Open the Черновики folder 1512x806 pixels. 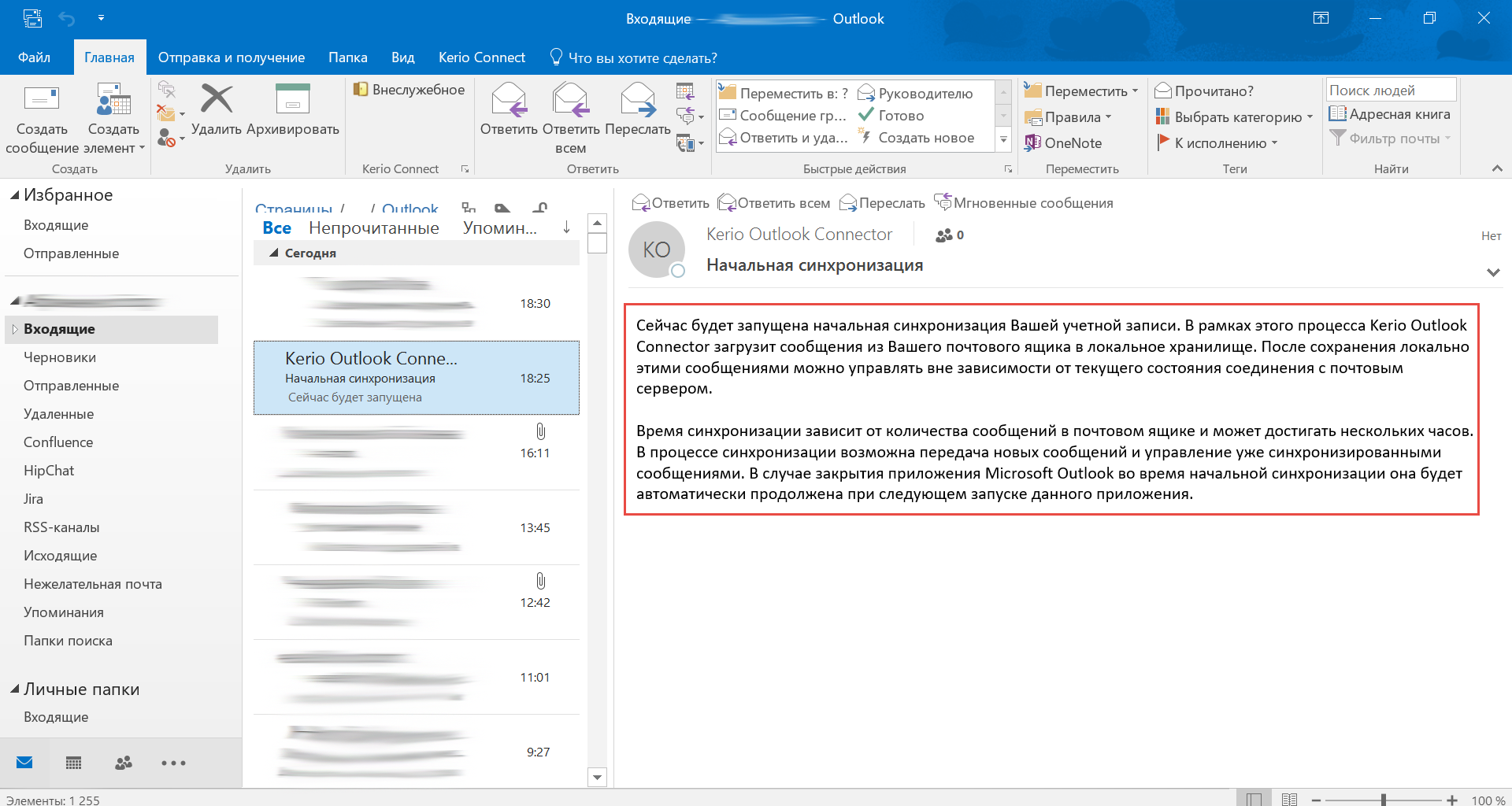point(60,357)
